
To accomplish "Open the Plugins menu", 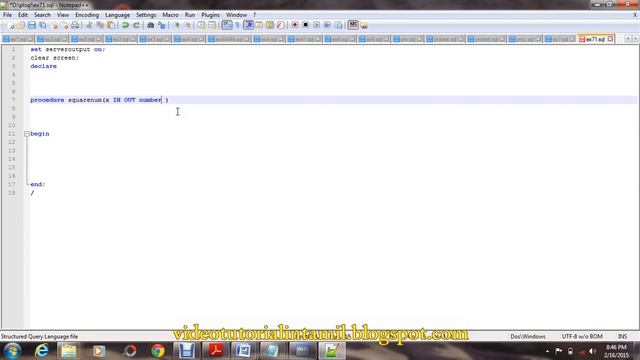I will click(x=210, y=15).
